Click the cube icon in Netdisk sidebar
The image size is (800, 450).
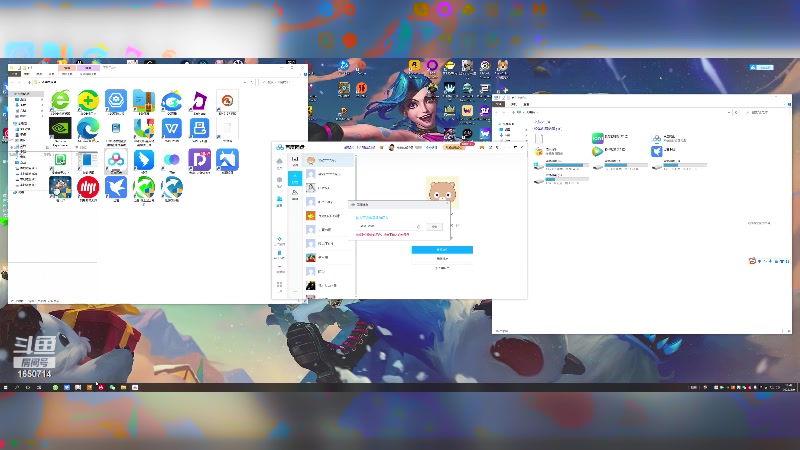(x=279, y=181)
